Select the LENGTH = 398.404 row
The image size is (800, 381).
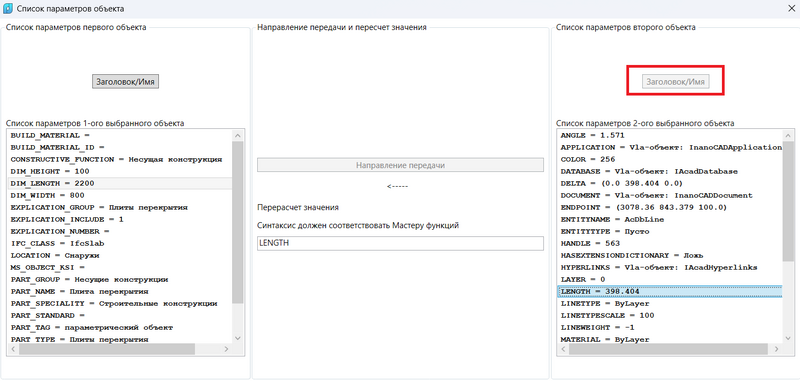pyautogui.click(x=669, y=291)
